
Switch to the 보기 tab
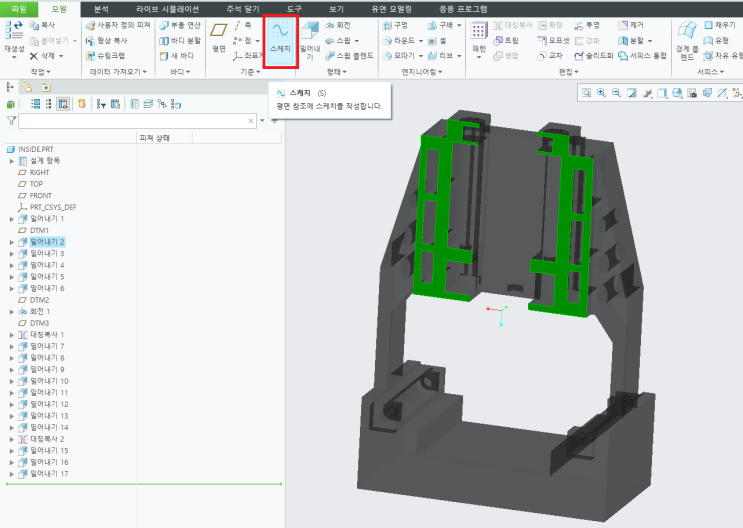pos(336,9)
